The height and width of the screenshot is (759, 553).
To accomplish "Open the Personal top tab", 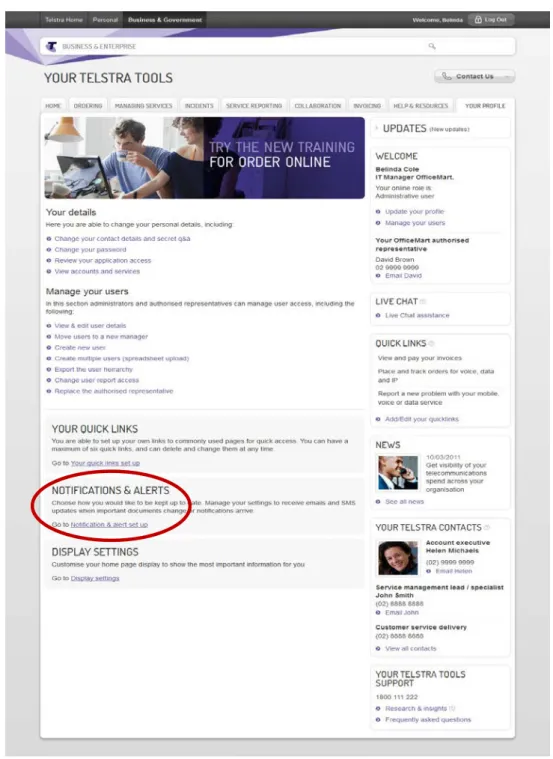I will point(105,20).
